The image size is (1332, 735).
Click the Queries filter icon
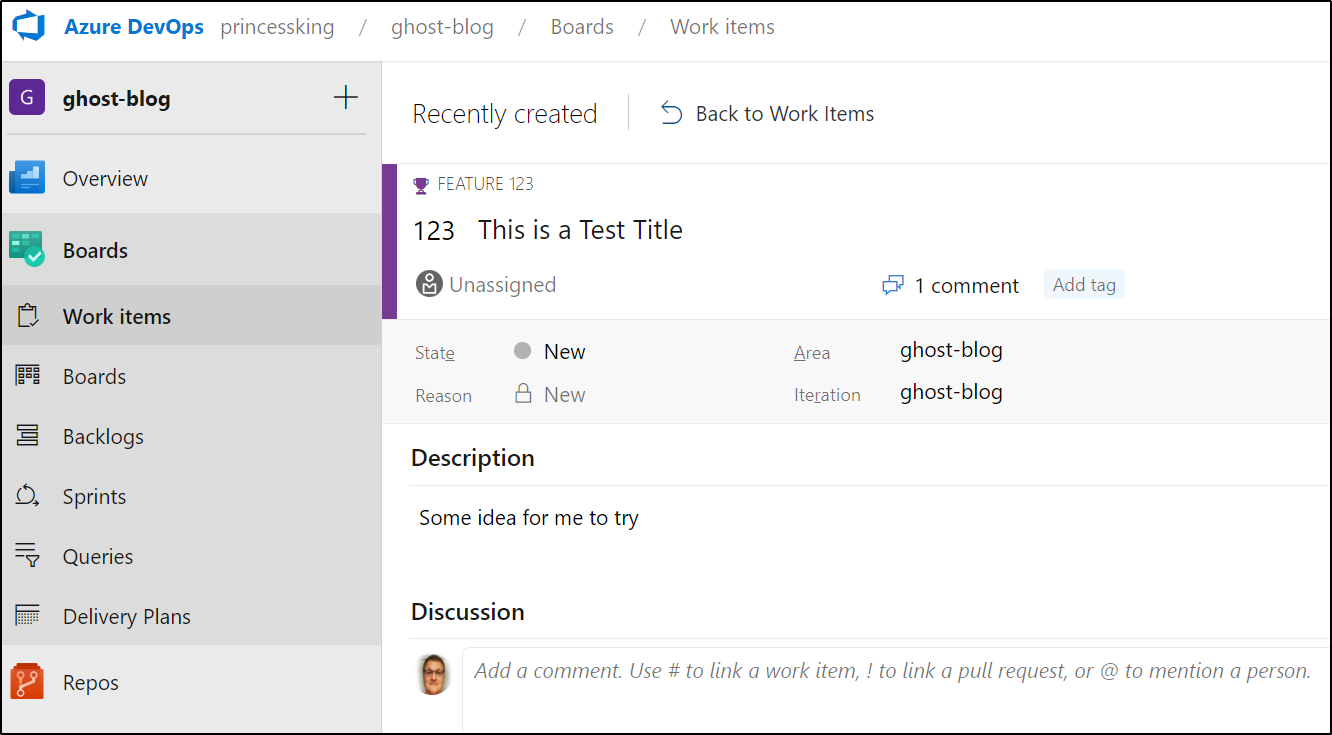[x=28, y=556]
